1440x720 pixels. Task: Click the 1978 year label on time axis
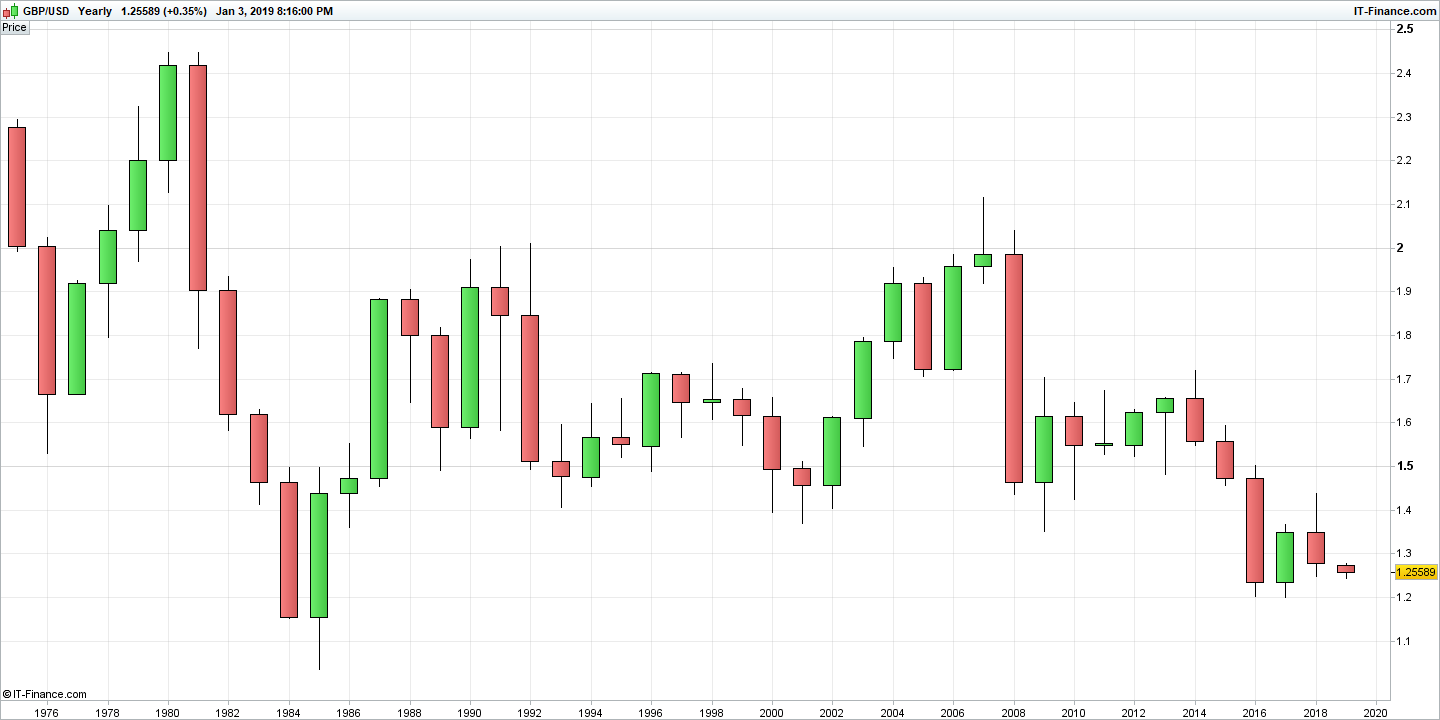[x=108, y=713]
